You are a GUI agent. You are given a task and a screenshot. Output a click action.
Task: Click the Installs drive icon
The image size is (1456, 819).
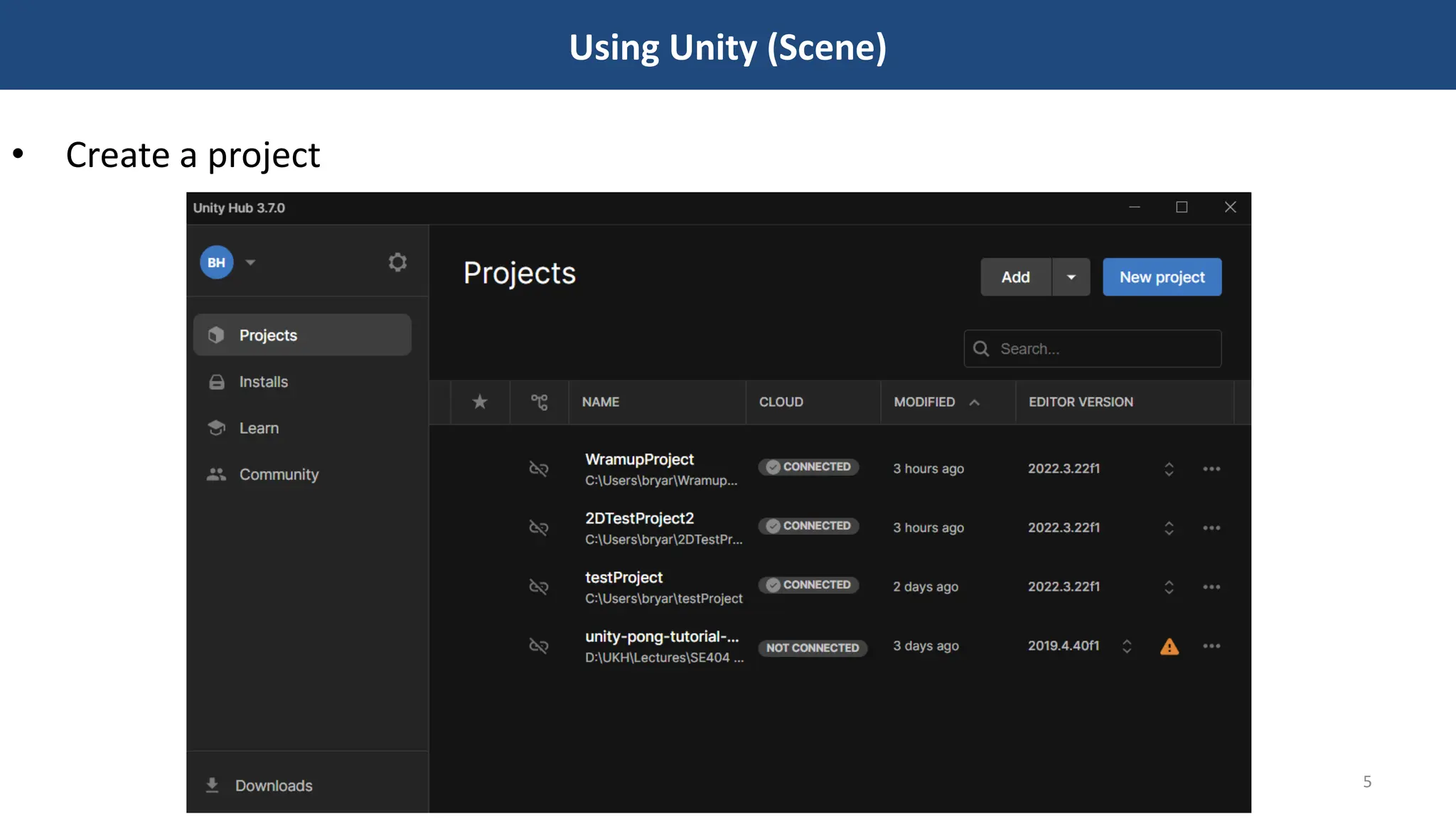pyautogui.click(x=216, y=382)
